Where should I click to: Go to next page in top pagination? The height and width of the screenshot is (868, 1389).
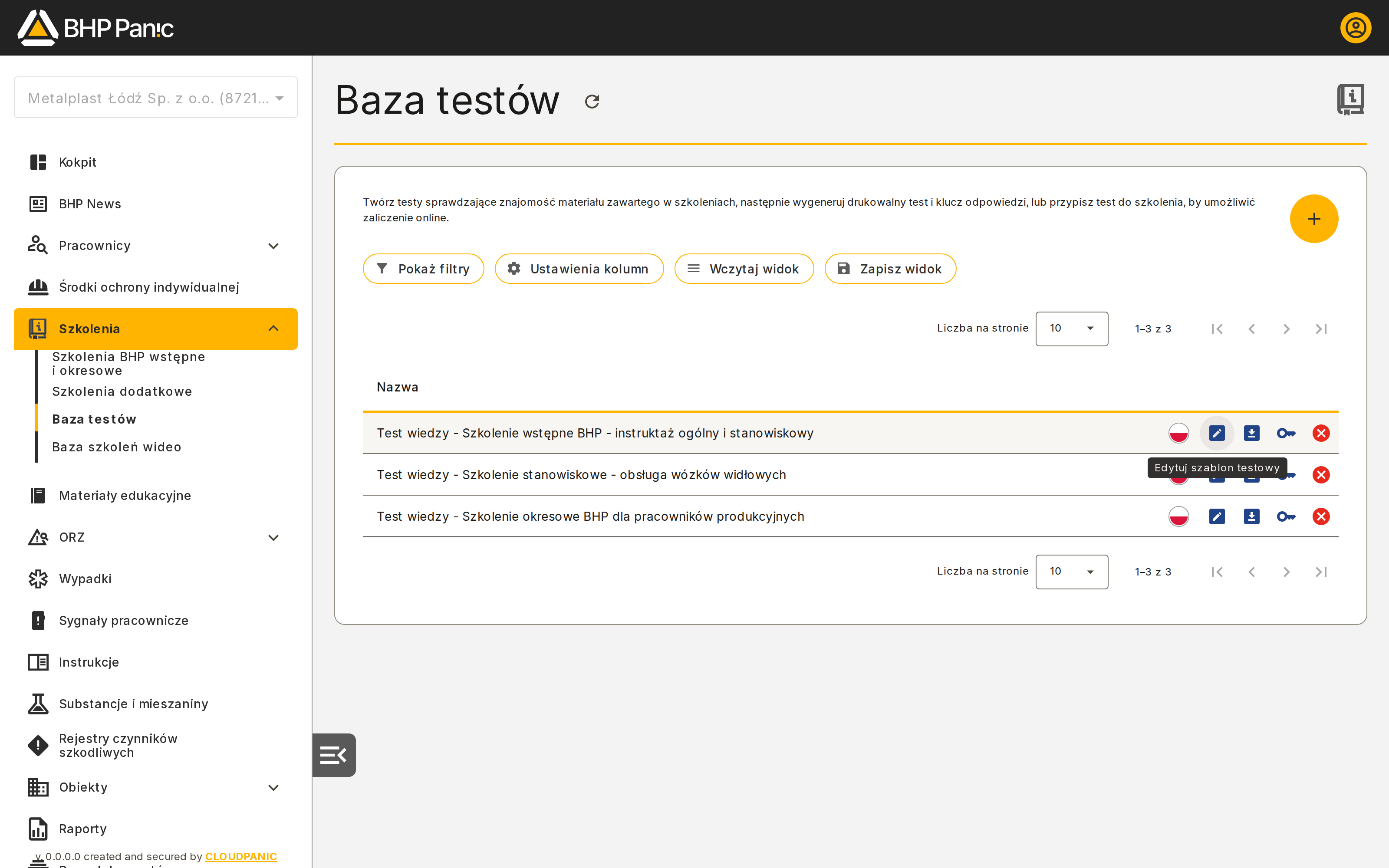[1286, 329]
